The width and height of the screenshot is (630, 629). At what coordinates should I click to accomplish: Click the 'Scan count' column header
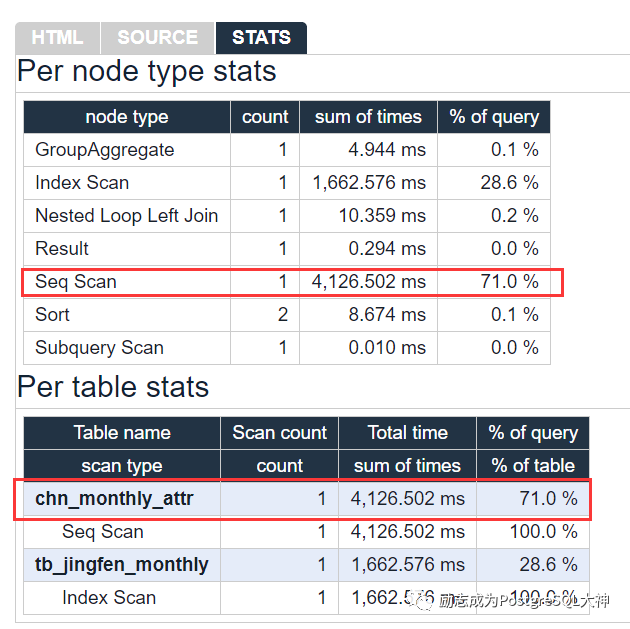pyautogui.click(x=280, y=433)
